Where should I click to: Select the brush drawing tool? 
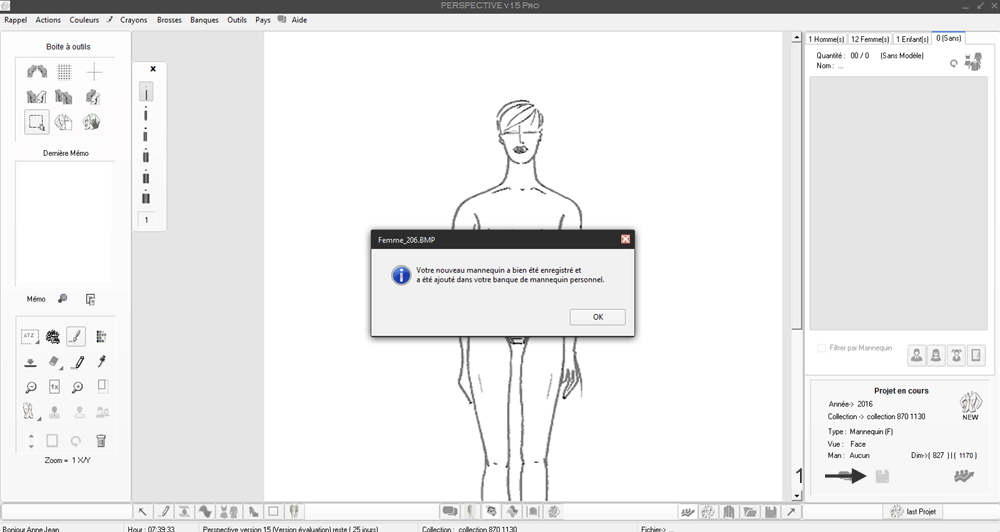77,337
